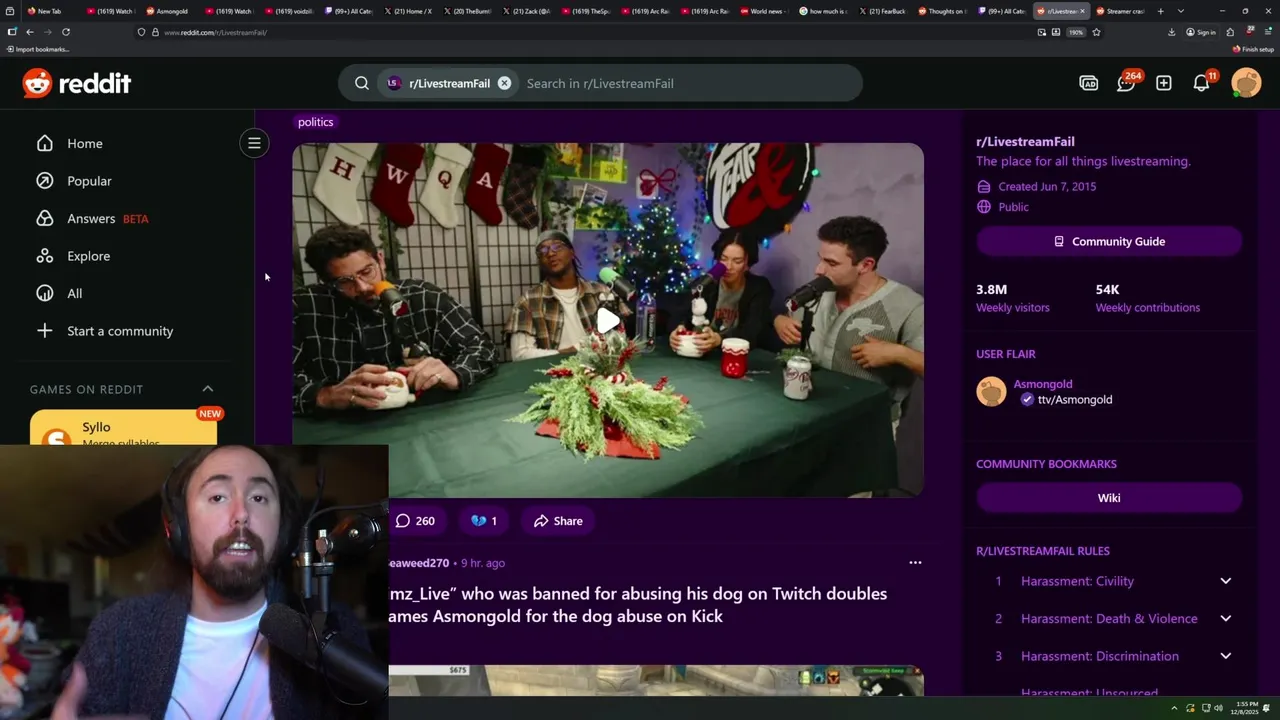This screenshot has width=1280, height=720.
Task: Click the Asmongold user flair avatar
Action: (991, 391)
